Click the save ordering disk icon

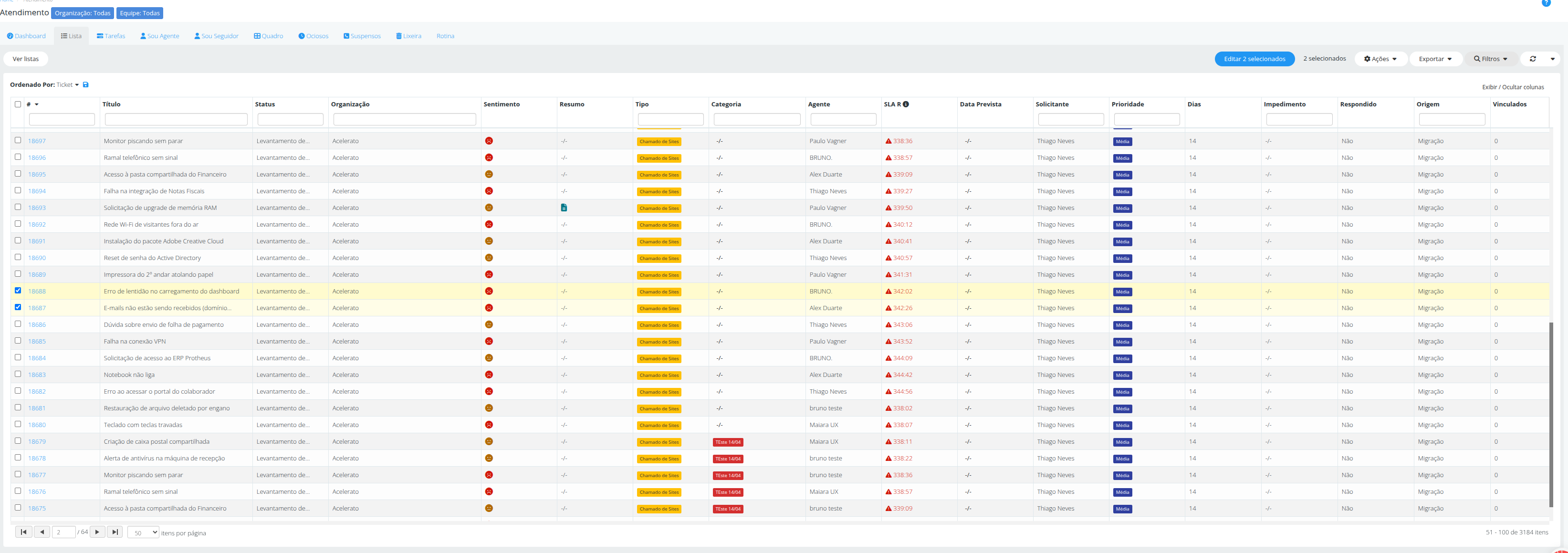click(x=86, y=84)
